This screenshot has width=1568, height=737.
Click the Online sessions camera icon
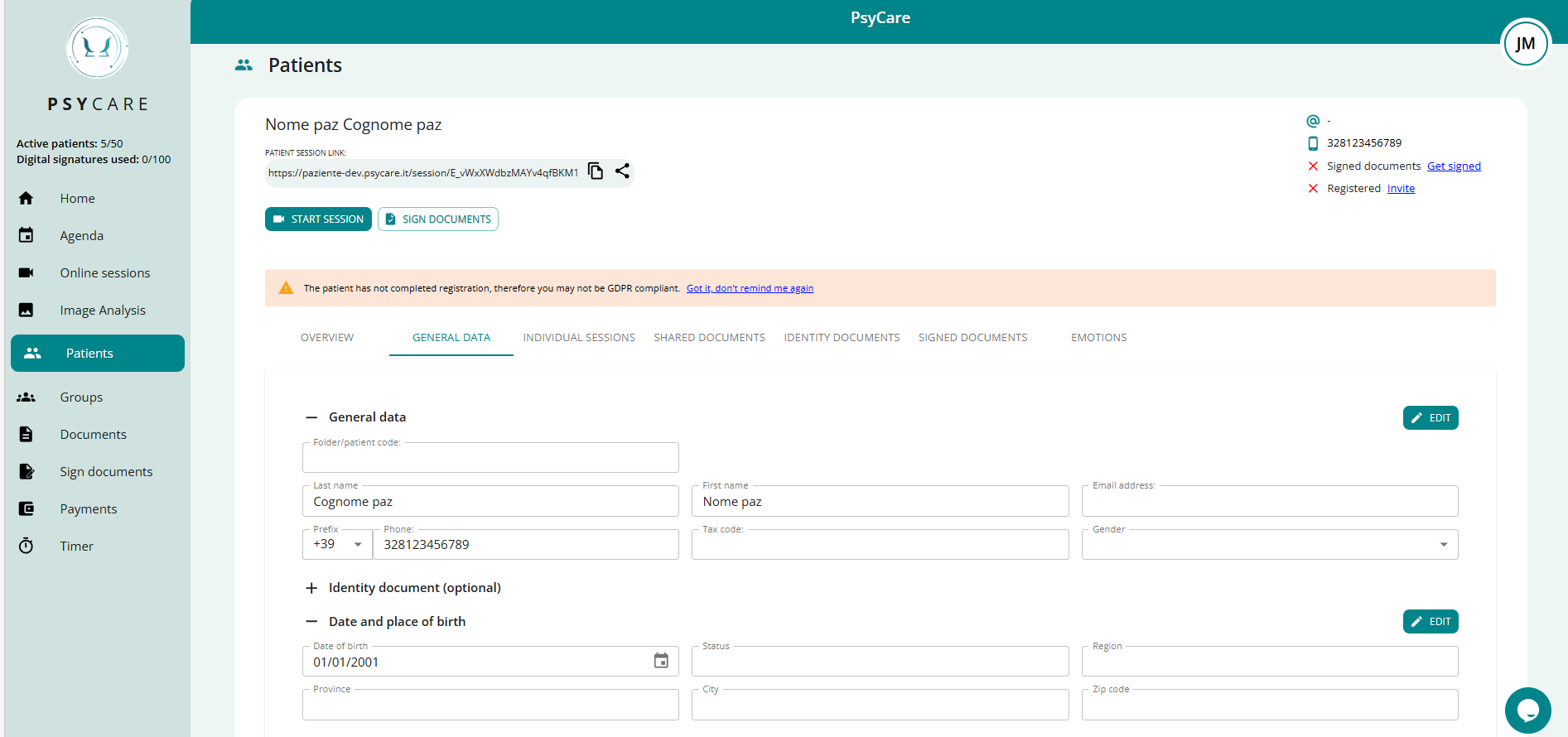coord(26,273)
